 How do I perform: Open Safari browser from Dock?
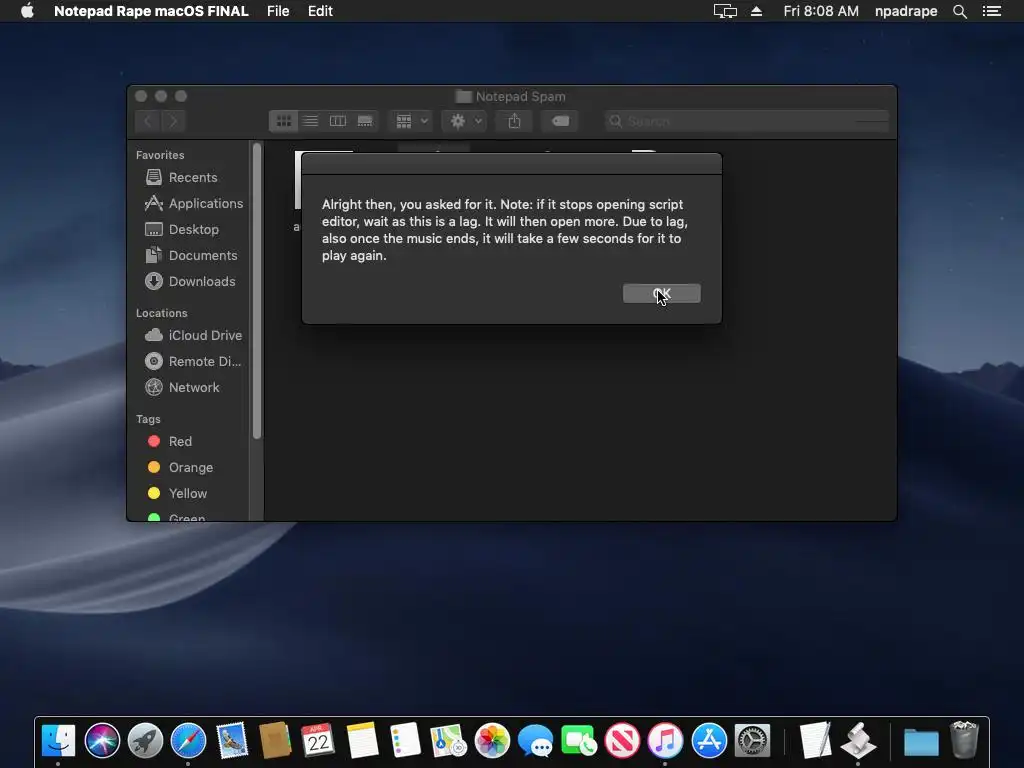pos(188,741)
